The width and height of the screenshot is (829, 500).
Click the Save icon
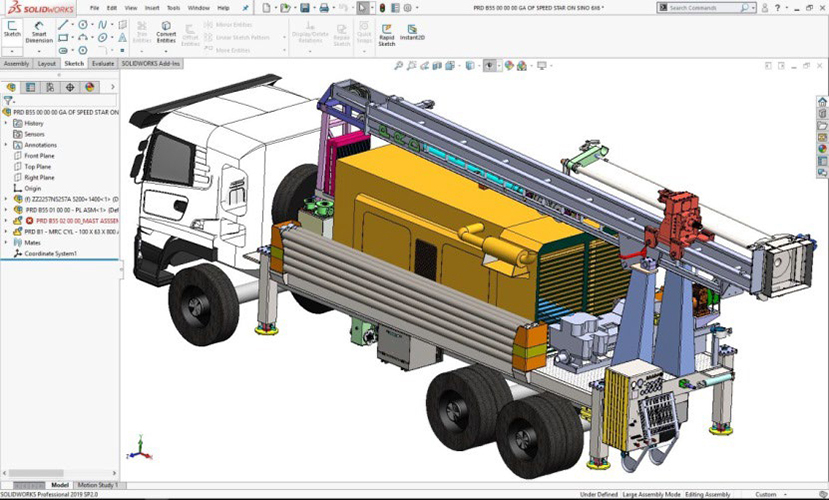pos(305,8)
